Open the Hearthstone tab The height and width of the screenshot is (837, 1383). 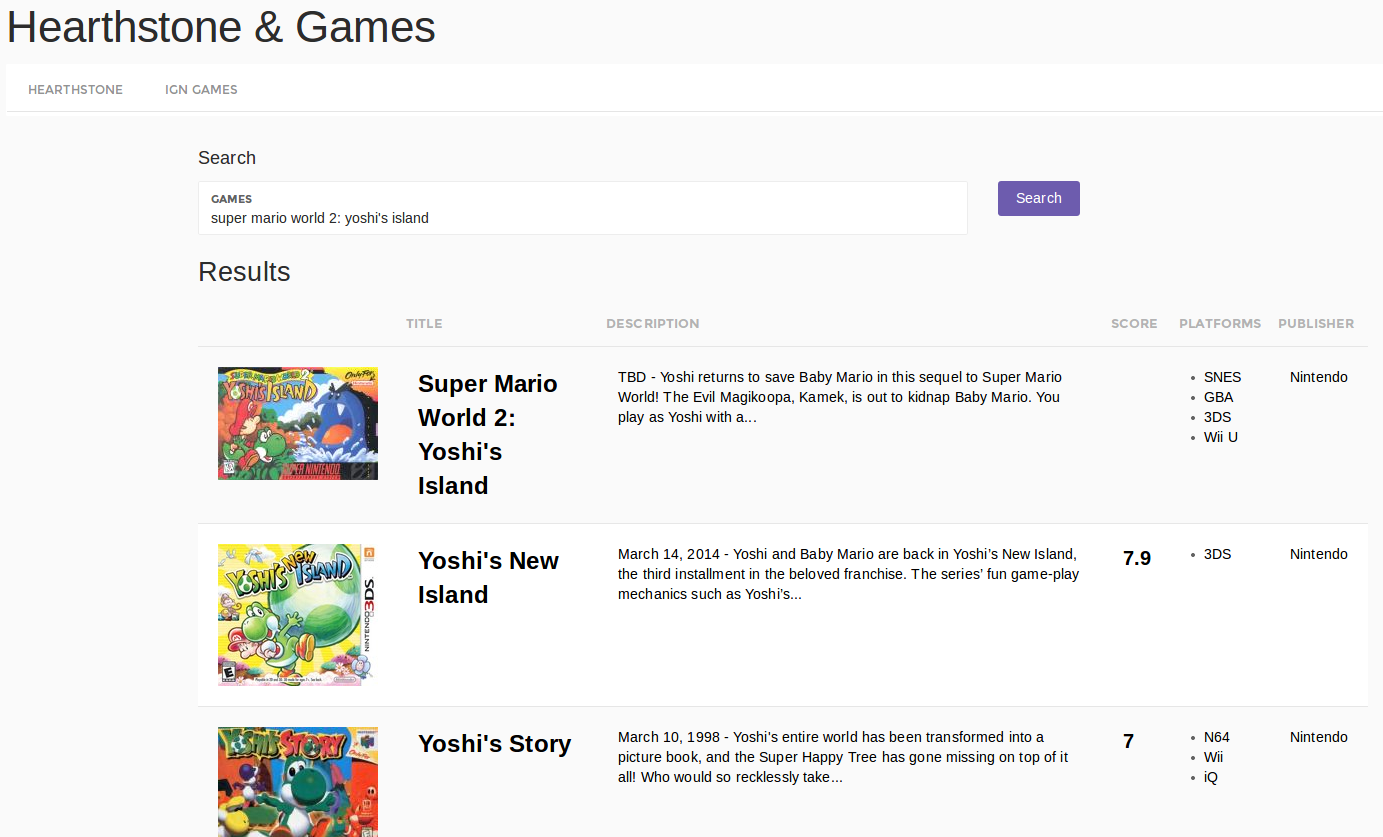(x=75, y=89)
